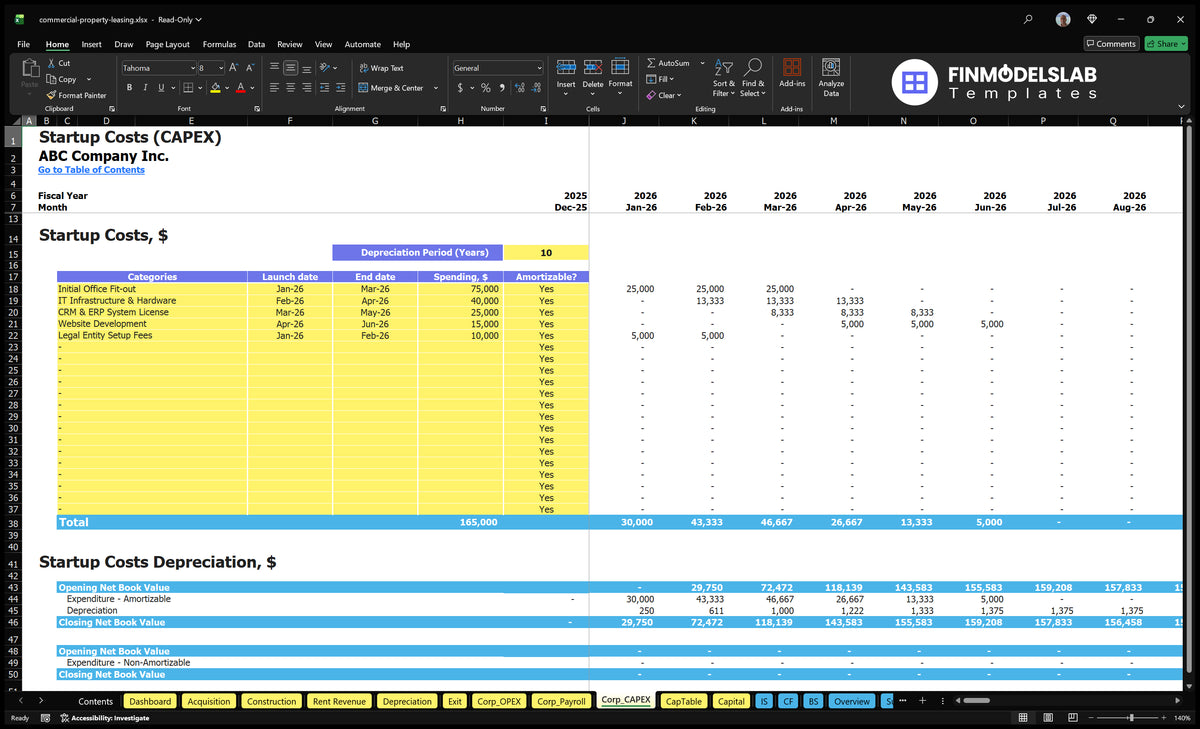Viewport: 1200px width, 729px height.
Task: Click the red Font Color swatch
Action: pos(240,89)
